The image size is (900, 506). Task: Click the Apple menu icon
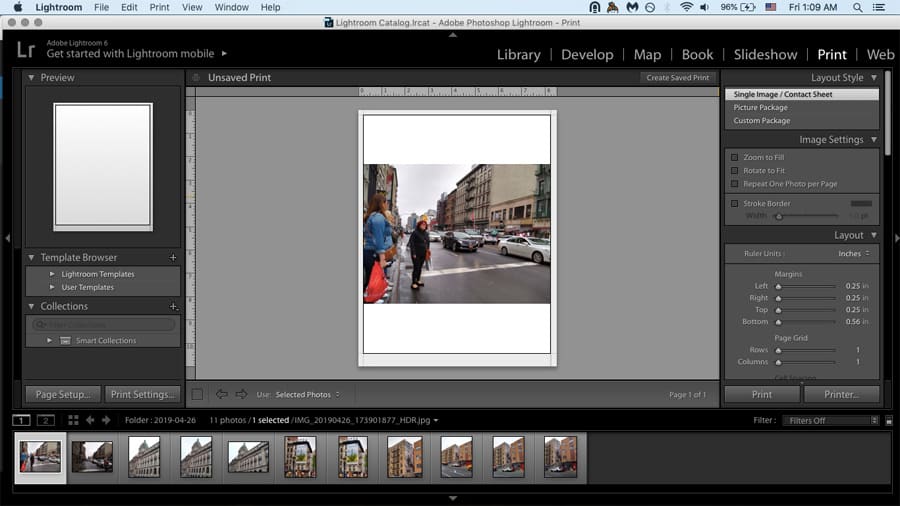pos(18,7)
